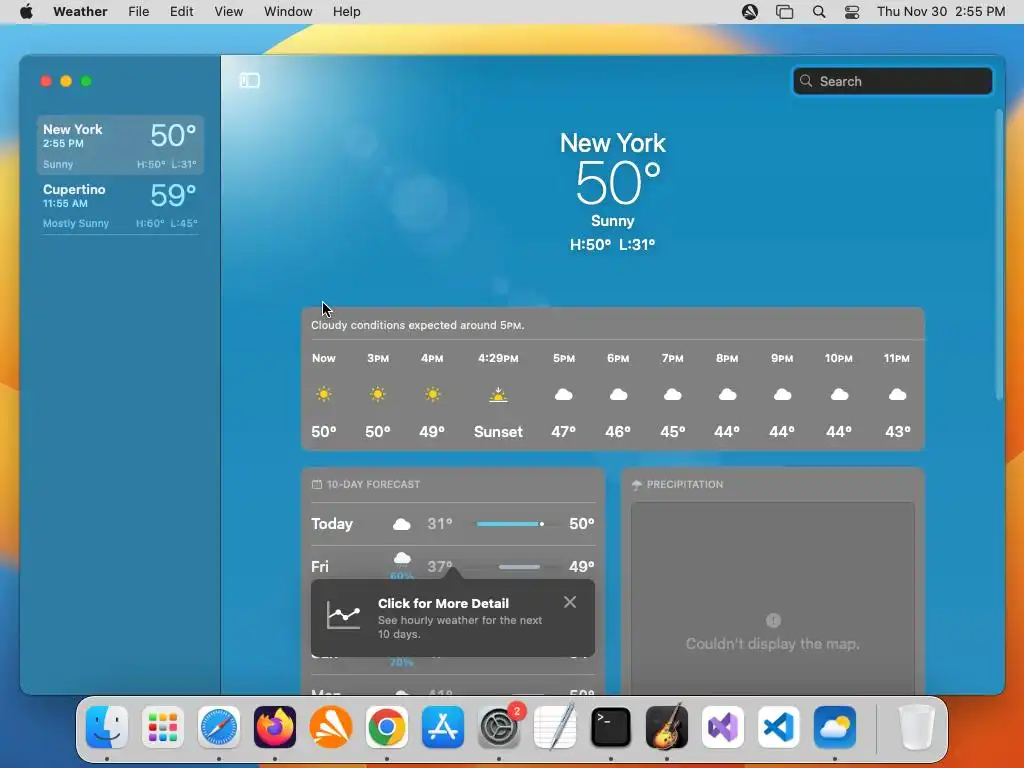
Task: Click the '10-DAY FORECAST' heading
Action: (x=373, y=485)
